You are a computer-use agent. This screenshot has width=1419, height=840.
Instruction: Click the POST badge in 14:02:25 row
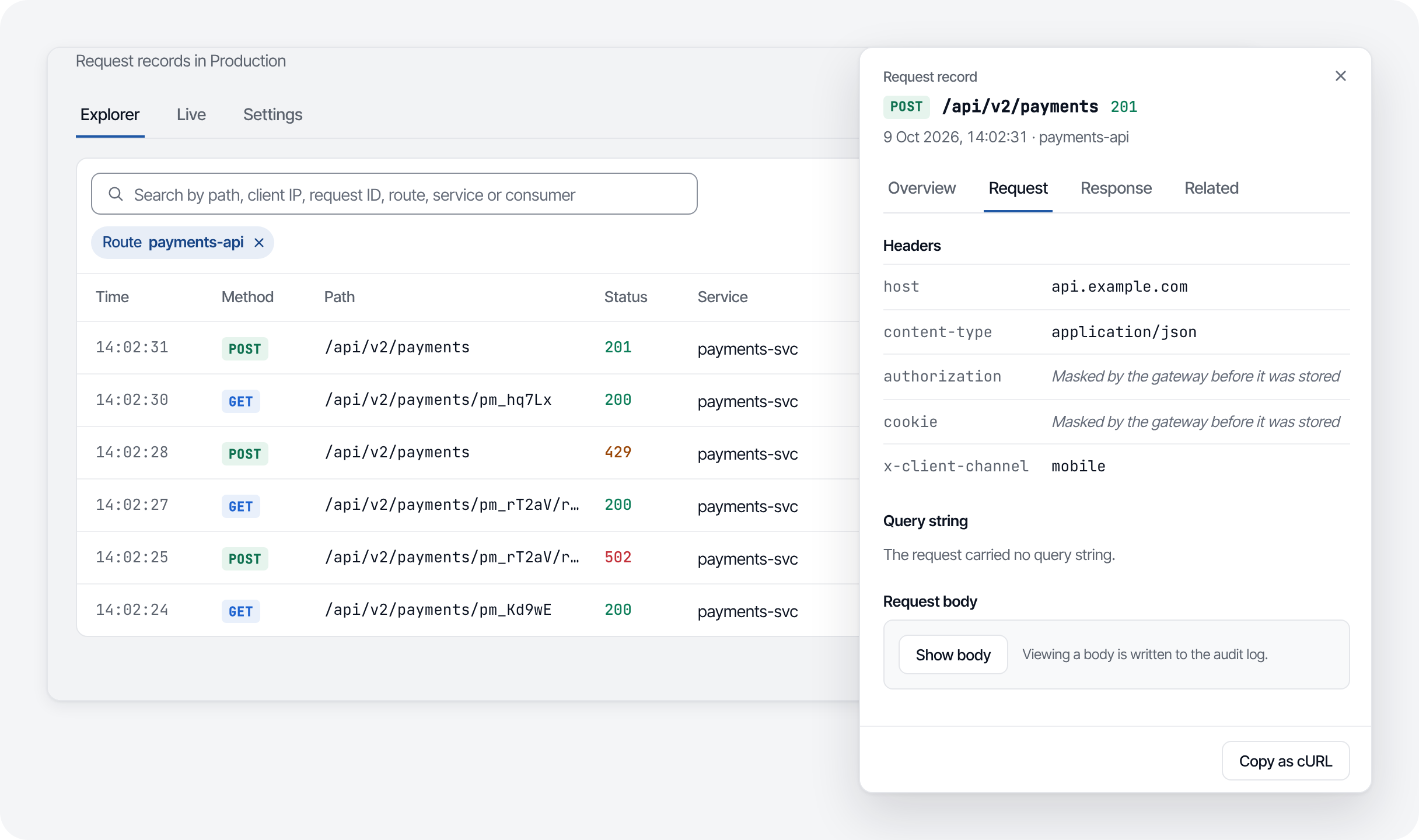(244, 559)
